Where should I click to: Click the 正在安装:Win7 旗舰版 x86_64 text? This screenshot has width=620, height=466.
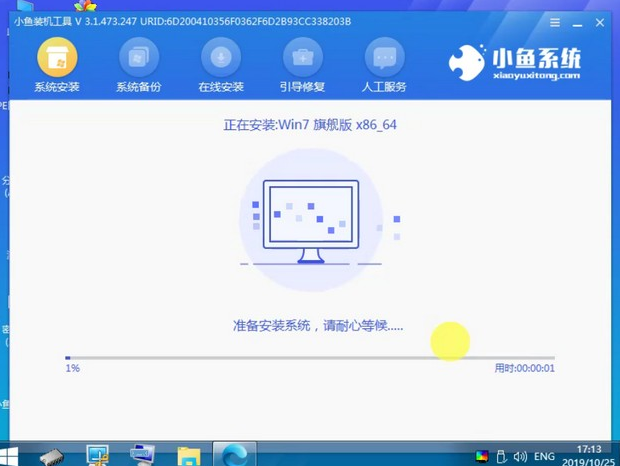310,125
